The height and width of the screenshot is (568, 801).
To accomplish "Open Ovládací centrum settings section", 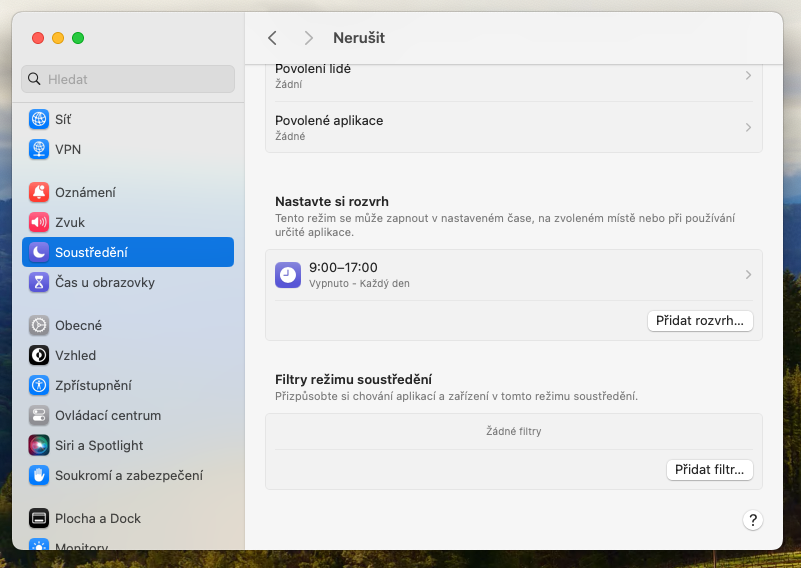I will click(x=108, y=415).
